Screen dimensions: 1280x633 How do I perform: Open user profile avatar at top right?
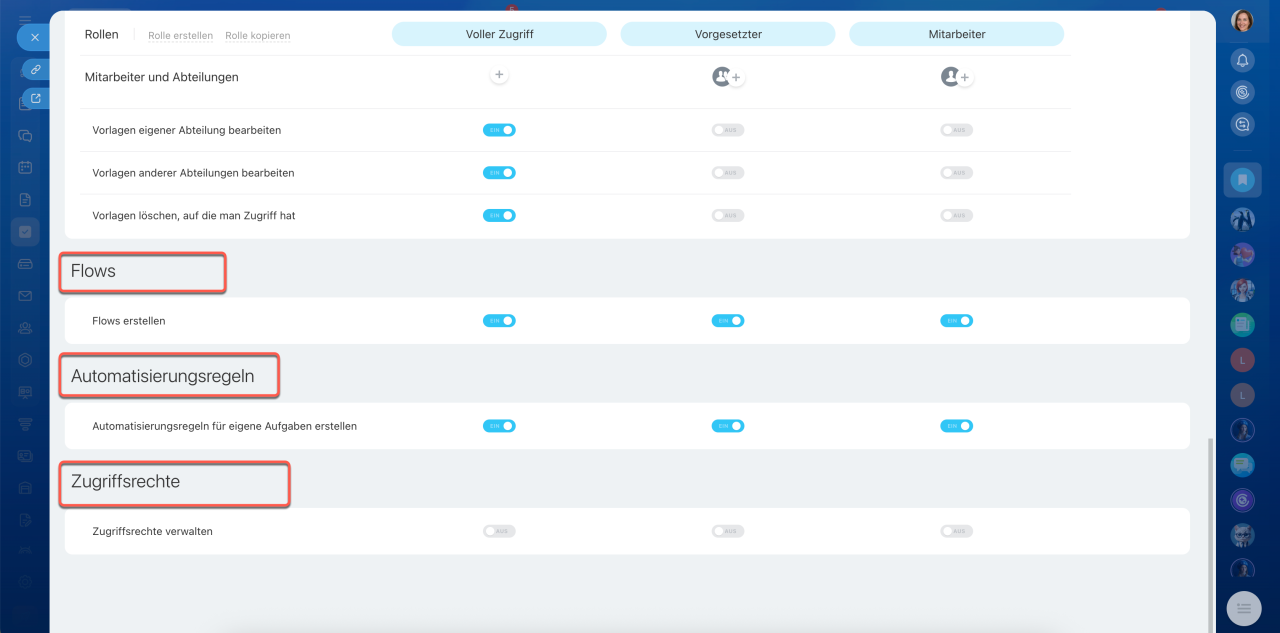(x=1242, y=20)
